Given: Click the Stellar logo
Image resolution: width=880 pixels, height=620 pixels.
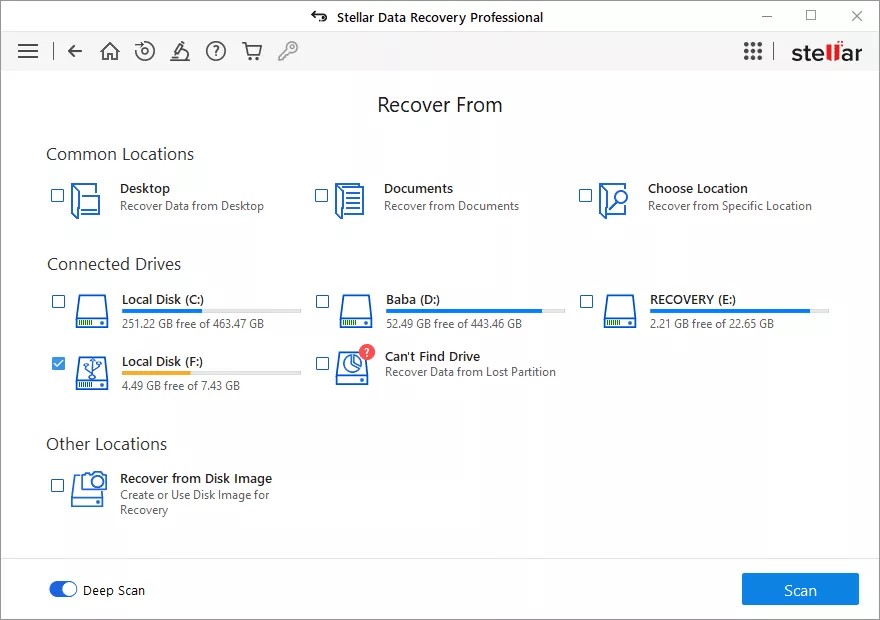Looking at the screenshot, I should (827, 51).
